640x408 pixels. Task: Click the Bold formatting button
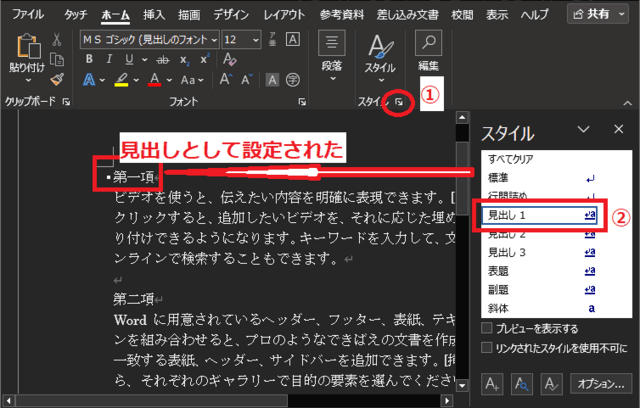click(x=91, y=59)
